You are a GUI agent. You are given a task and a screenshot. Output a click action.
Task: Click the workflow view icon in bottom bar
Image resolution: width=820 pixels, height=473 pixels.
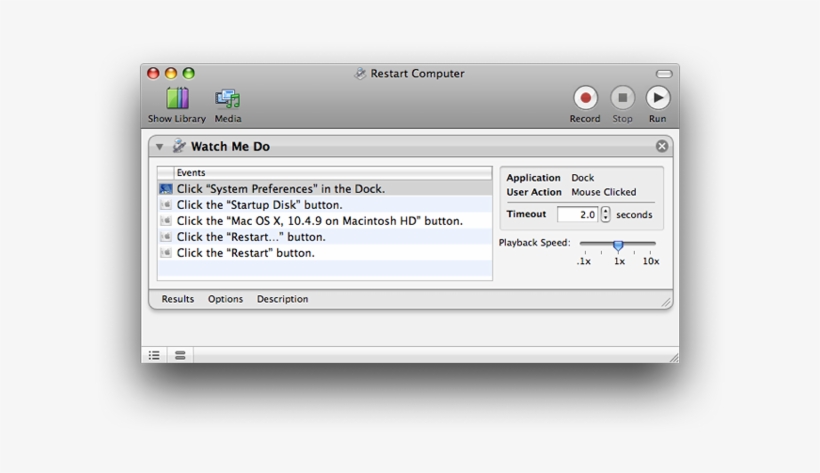(x=180, y=355)
